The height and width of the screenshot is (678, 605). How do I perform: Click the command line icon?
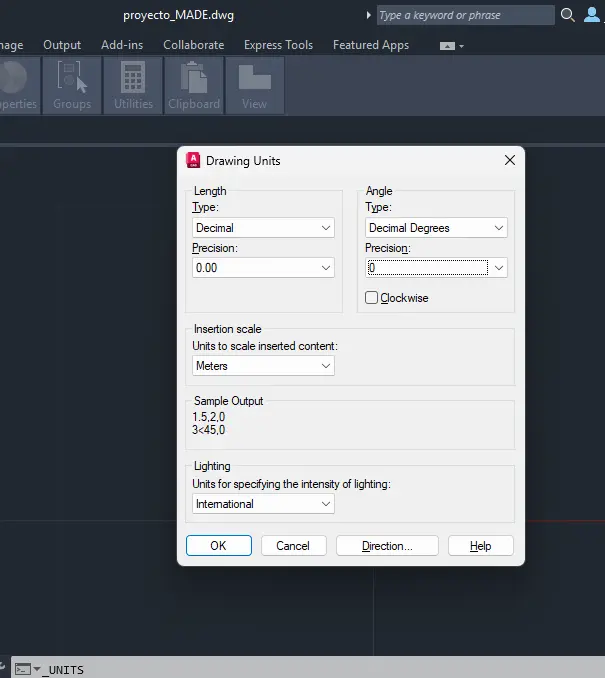coord(23,669)
